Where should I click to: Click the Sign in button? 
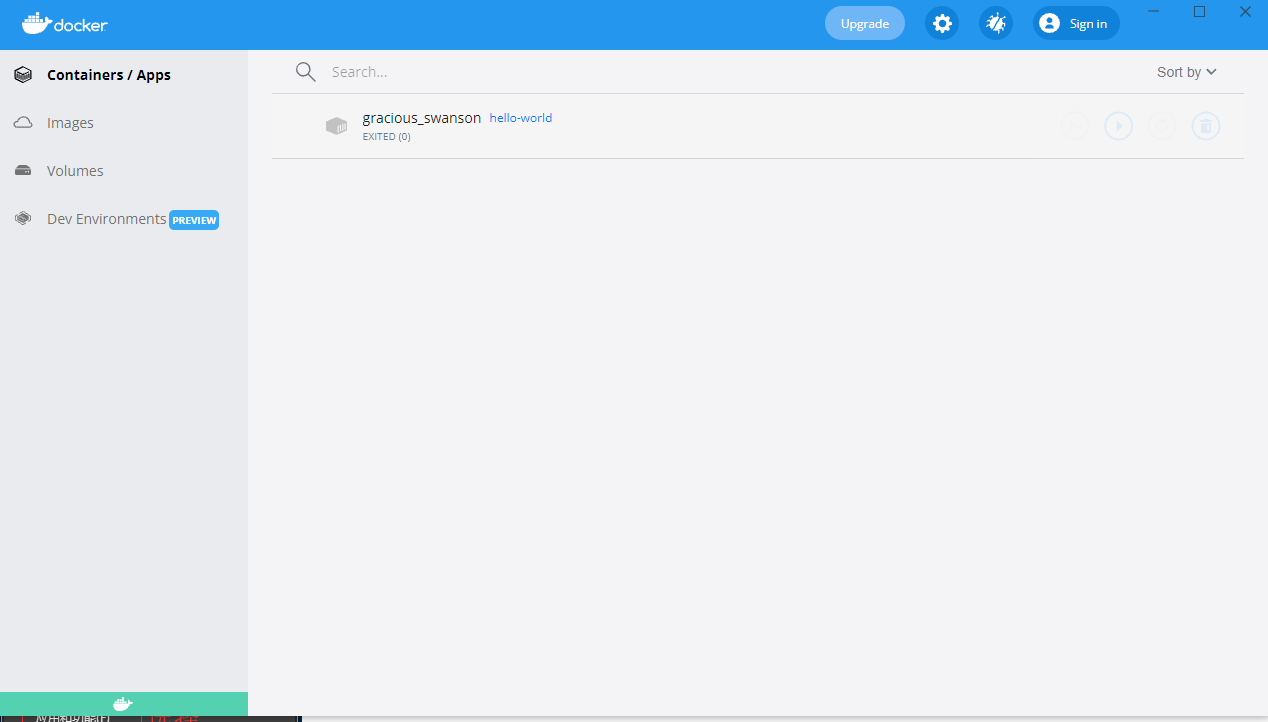(1076, 23)
